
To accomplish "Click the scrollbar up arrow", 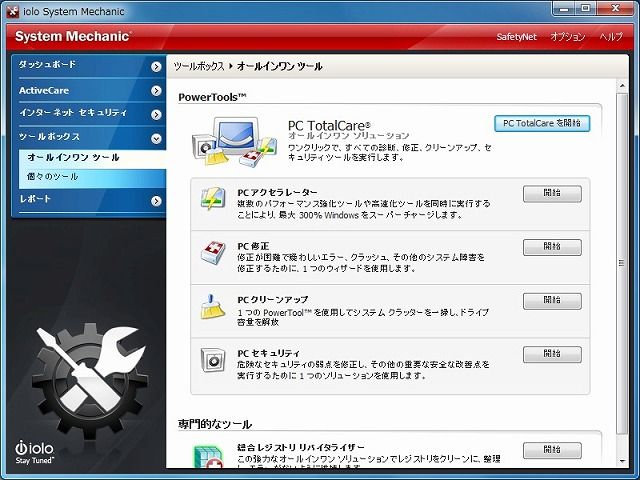I will (622, 86).
